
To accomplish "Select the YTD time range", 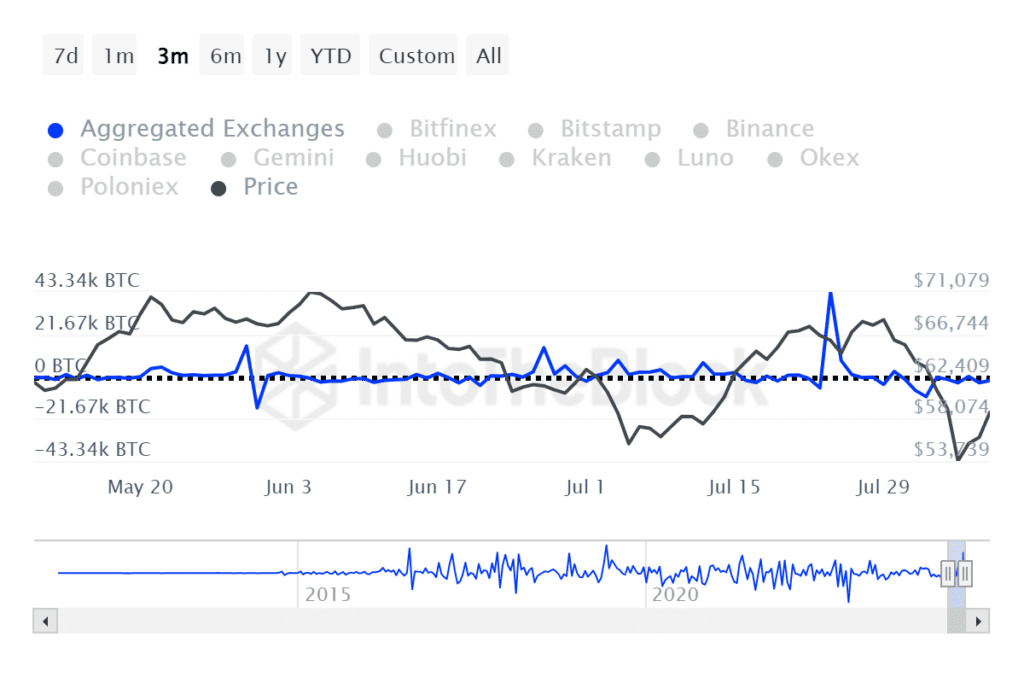I will tap(330, 56).
